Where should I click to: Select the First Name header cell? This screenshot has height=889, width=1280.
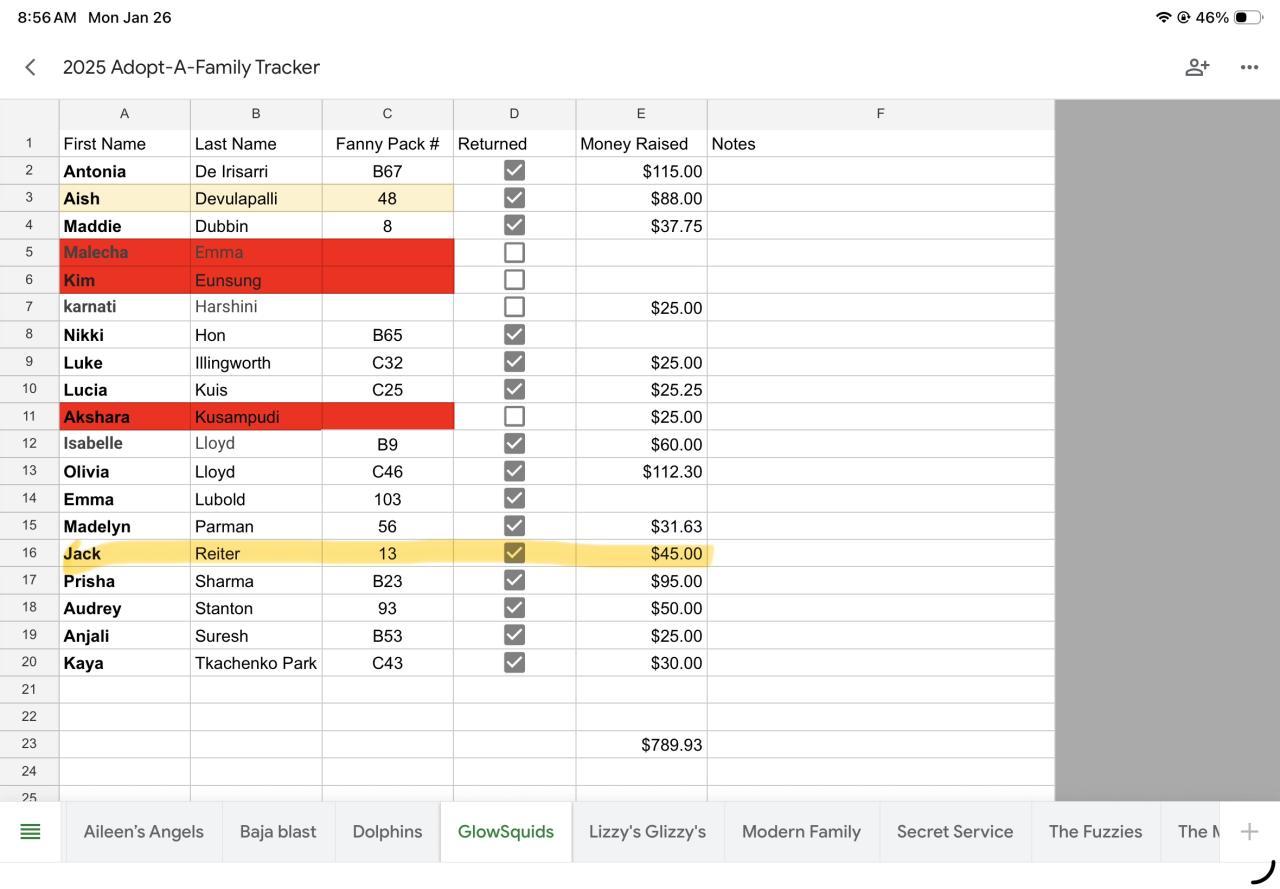coord(125,144)
